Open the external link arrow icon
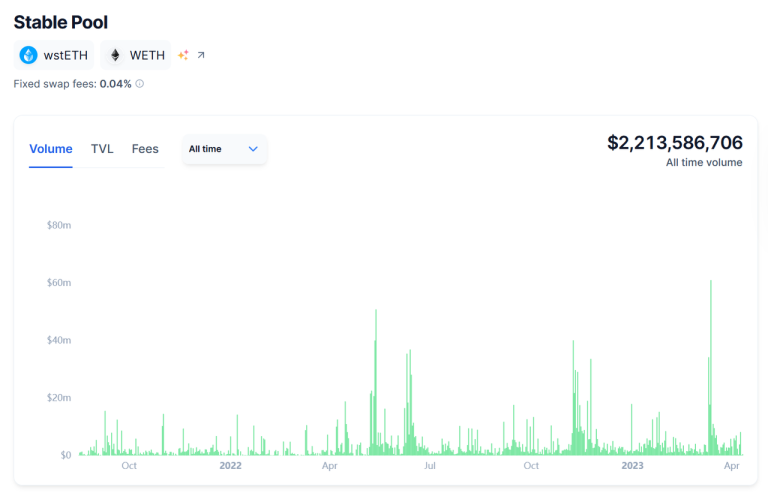 [x=201, y=55]
